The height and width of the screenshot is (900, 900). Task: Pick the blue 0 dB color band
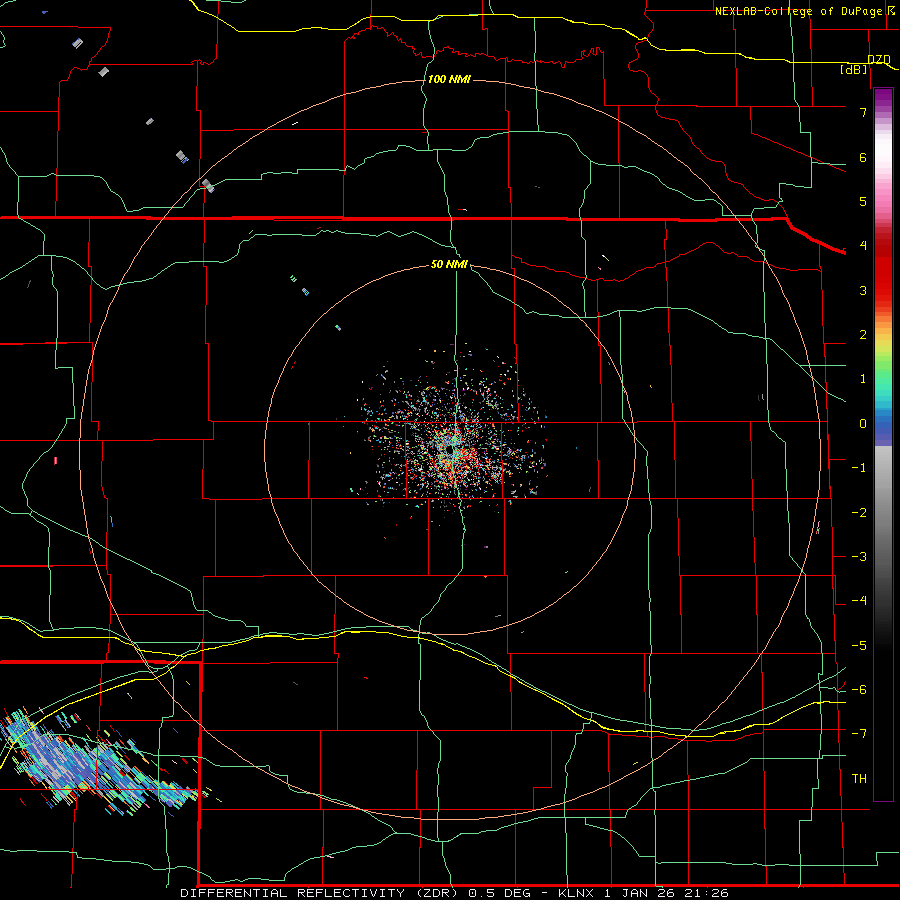pyautogui.click(x=883, y=425)
